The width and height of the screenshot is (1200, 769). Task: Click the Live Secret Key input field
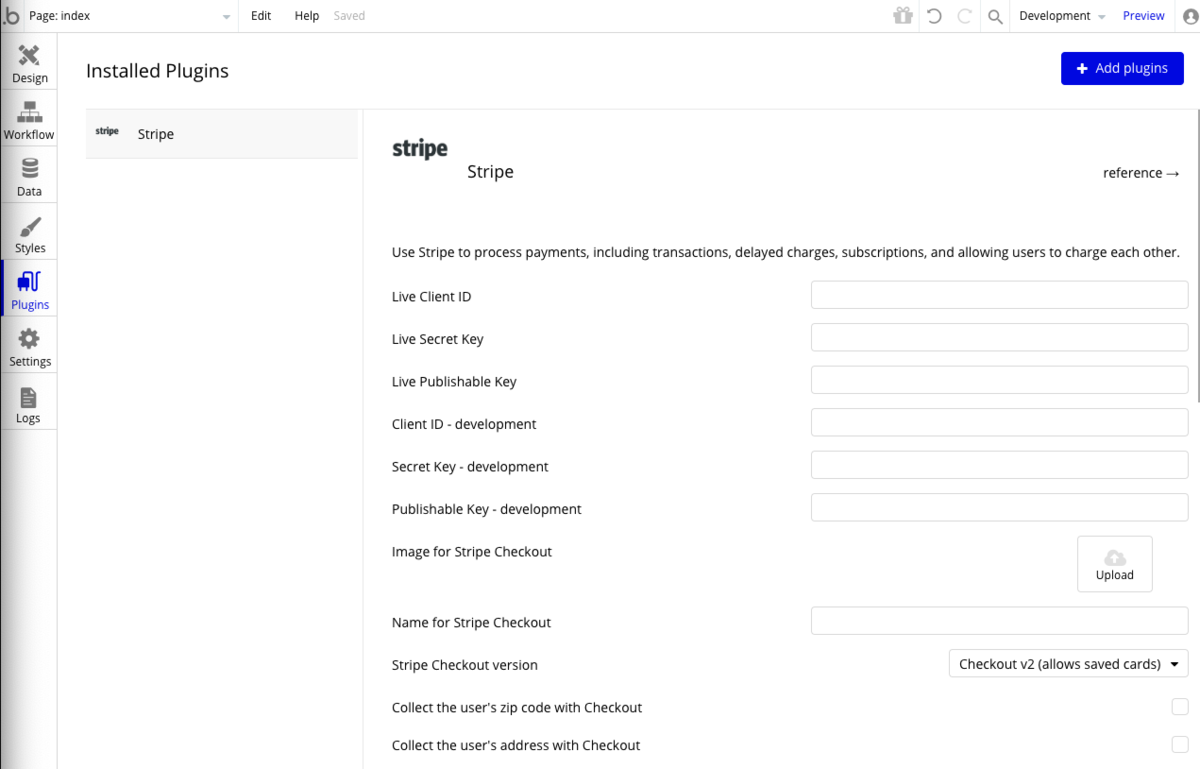[999, 338]
